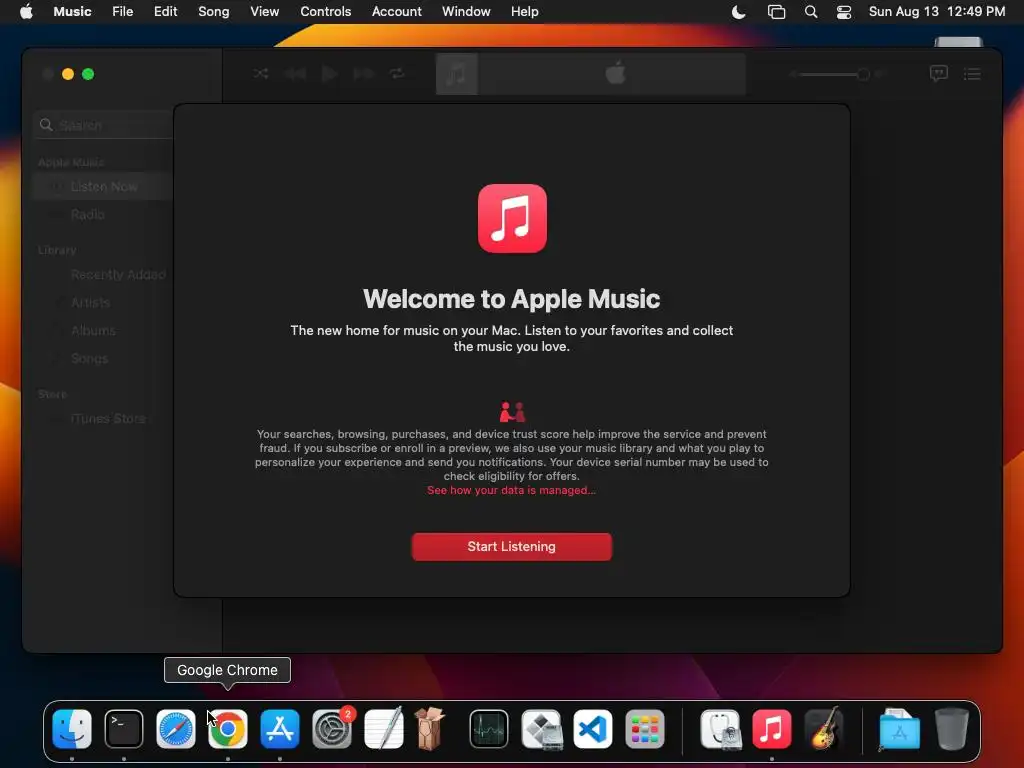Select Radio in the sidebar
The height and width of the screenshot is (768, 1024).
coord(88,214)
